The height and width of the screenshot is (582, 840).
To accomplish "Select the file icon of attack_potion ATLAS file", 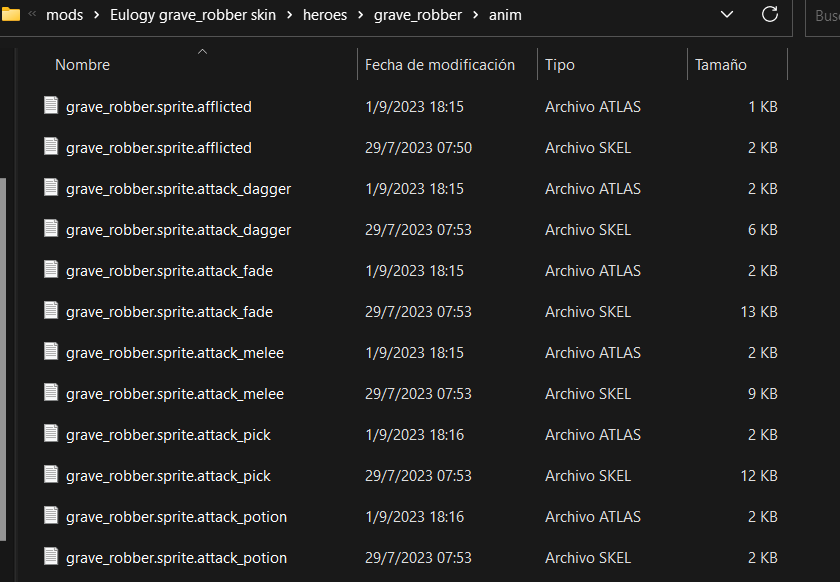I will click(x=51, y=516).
